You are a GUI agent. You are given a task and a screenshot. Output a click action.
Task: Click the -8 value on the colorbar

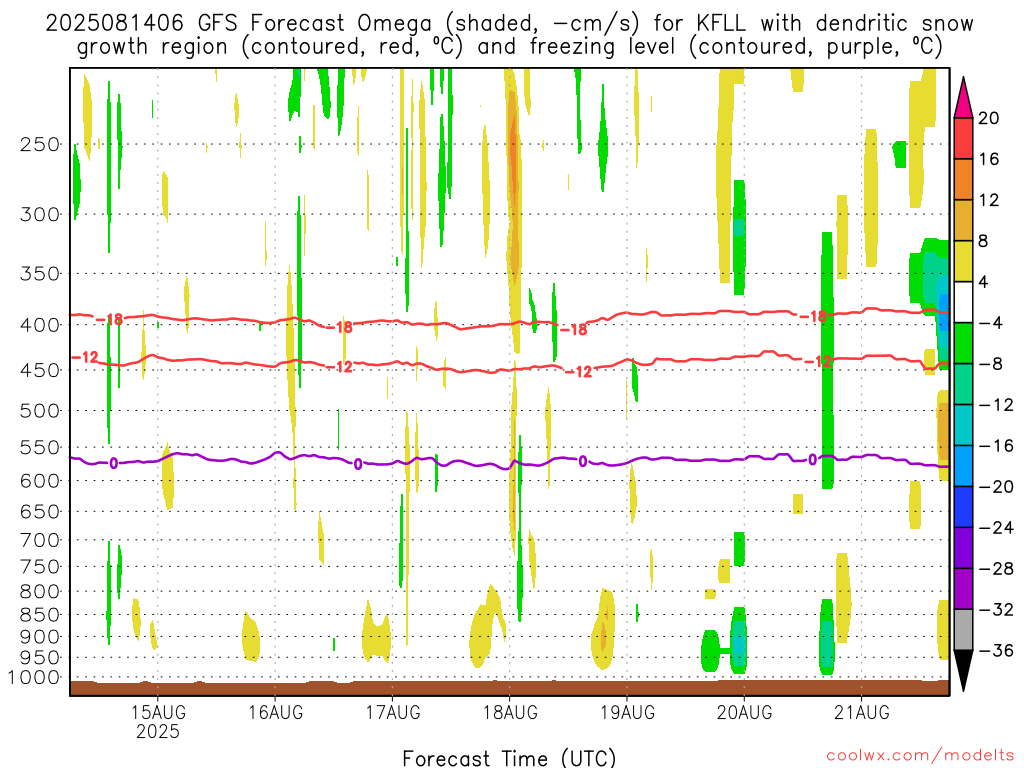pyautogui.click(x=990, y=364)
